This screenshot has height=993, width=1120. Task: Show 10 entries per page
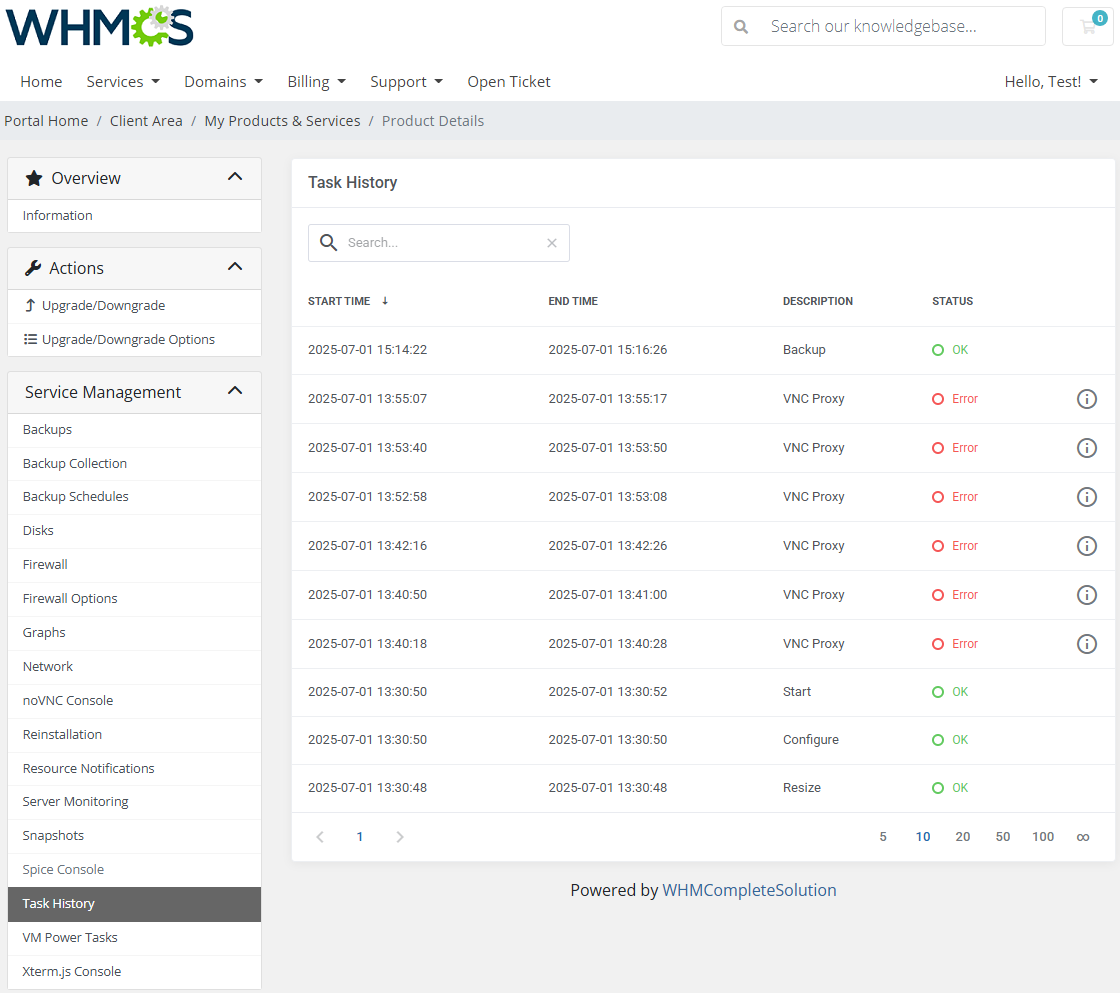point(923,837)
